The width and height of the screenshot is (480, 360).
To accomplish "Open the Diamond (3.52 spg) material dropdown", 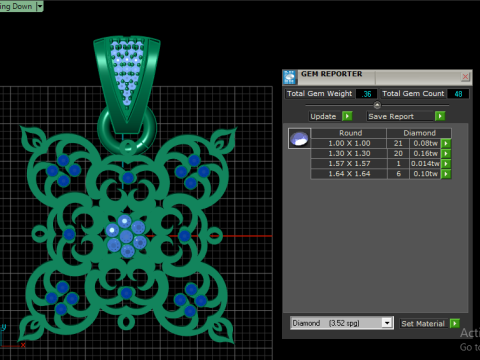I will (387, 323).
